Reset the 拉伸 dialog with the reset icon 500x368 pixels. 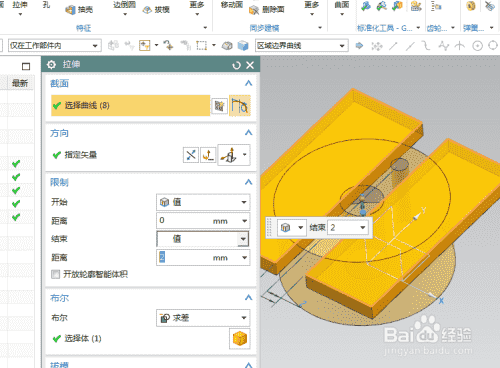tap(236, 65)
